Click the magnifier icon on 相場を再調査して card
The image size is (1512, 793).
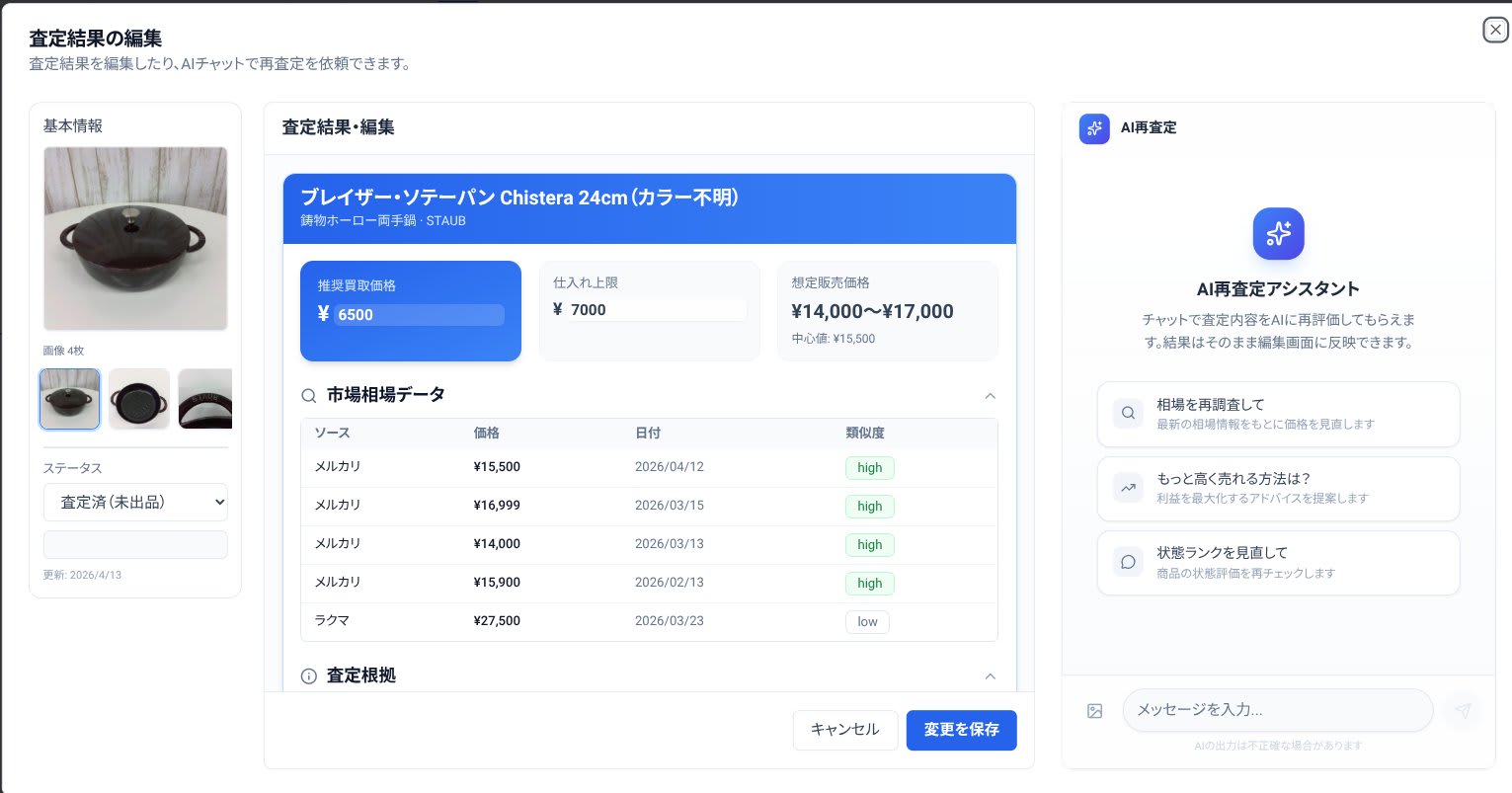tap(1128, 413)
